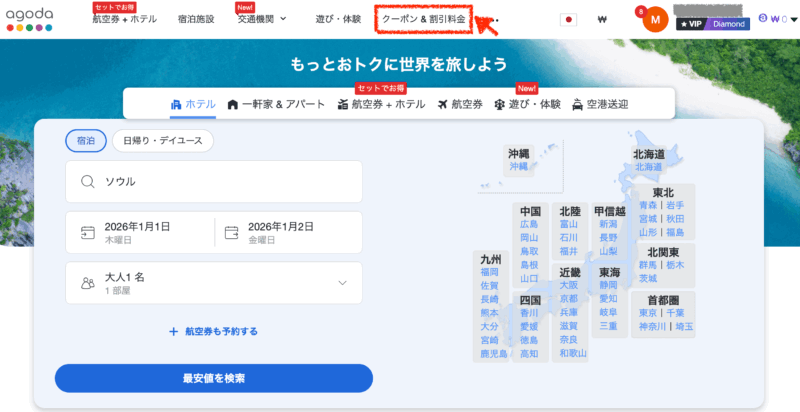
Task: Open 航空券 + ホテル in top navigation
Action: tap(124, 19)
